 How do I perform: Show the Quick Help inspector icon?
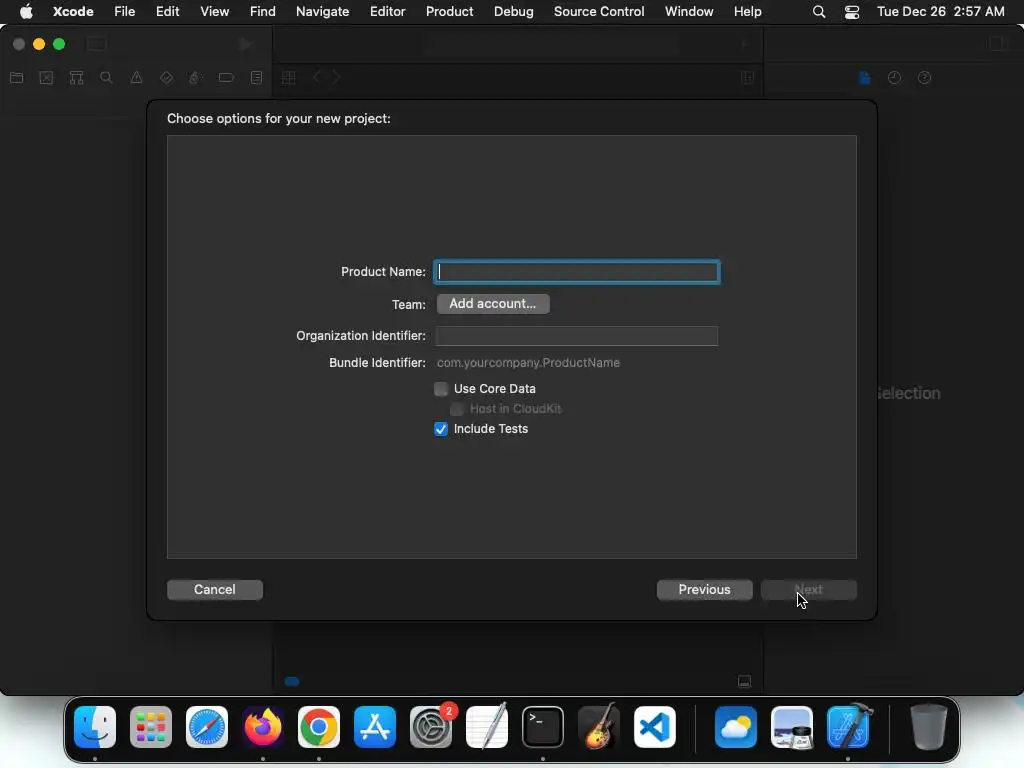pos(924,78)
